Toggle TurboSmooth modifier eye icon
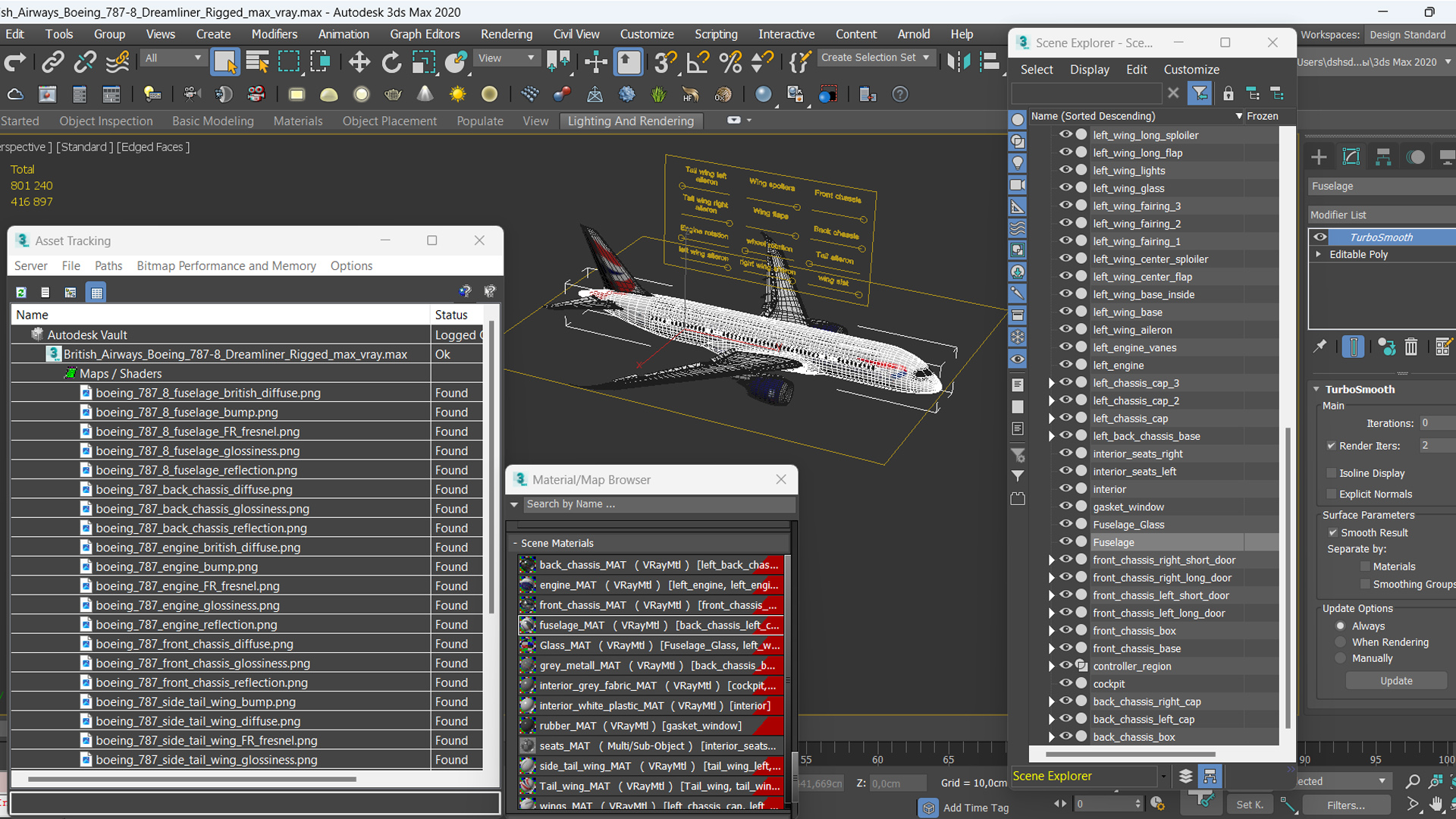 tap(1320, 237)
